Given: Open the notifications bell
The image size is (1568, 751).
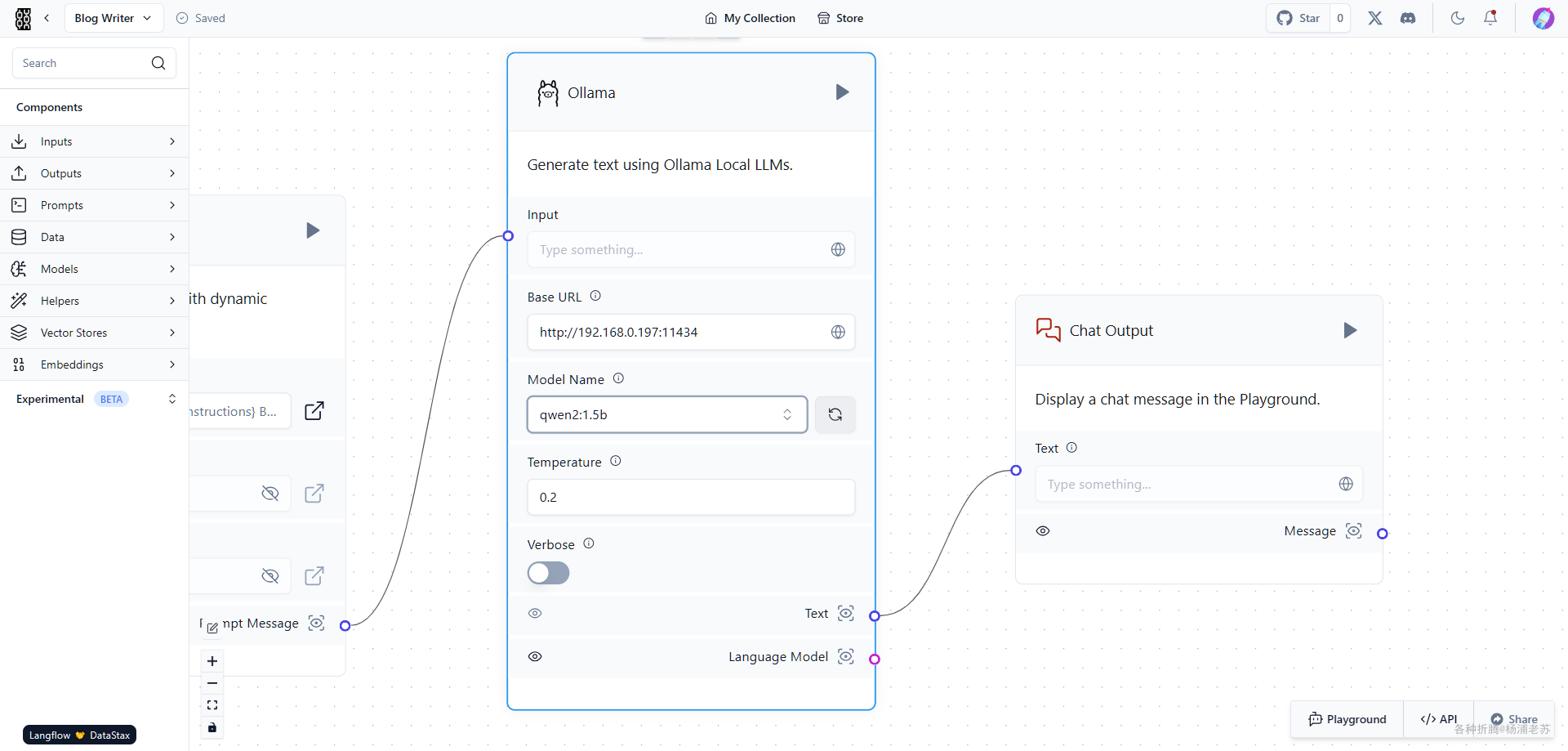Looking at the screenshot, I should (x=1490, y=18).
